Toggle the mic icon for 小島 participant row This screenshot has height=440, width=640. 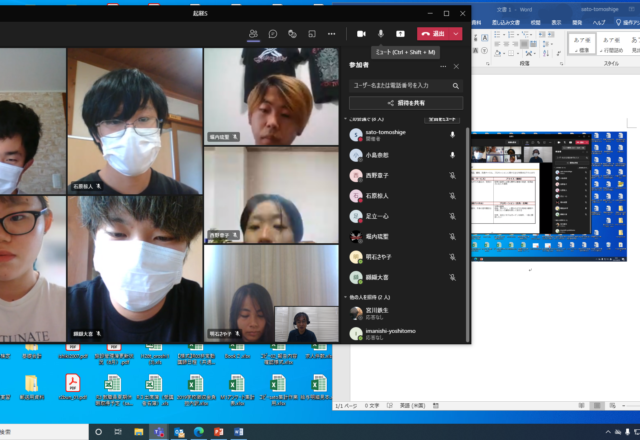coord(452,155)
